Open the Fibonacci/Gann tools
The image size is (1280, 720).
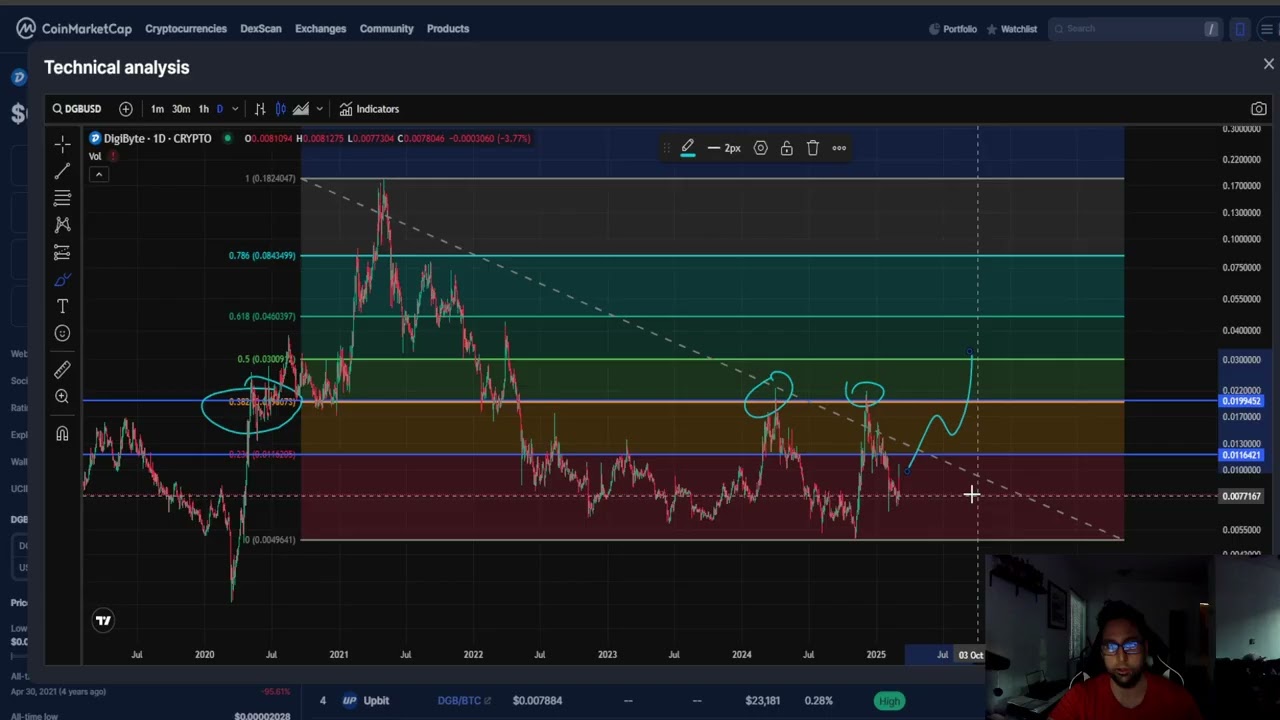click(62, 198)
